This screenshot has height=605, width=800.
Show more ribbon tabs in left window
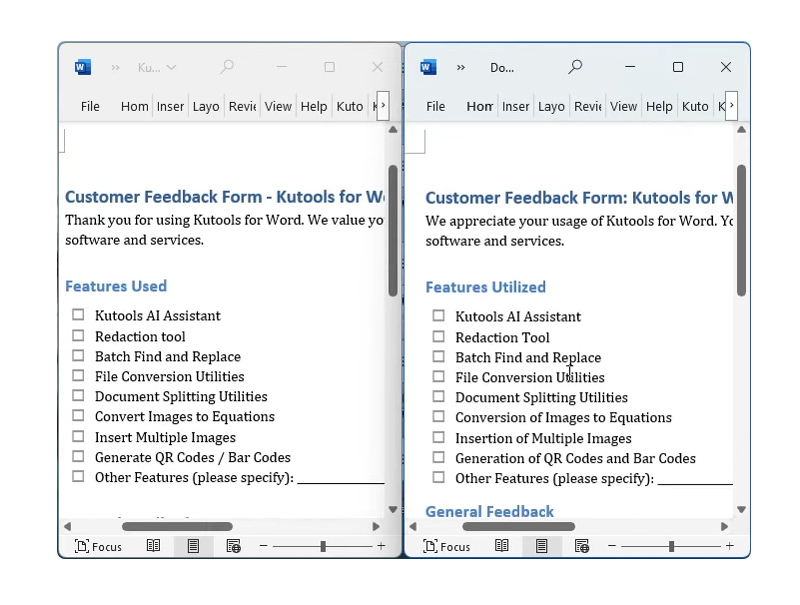[x=383, y=106]
